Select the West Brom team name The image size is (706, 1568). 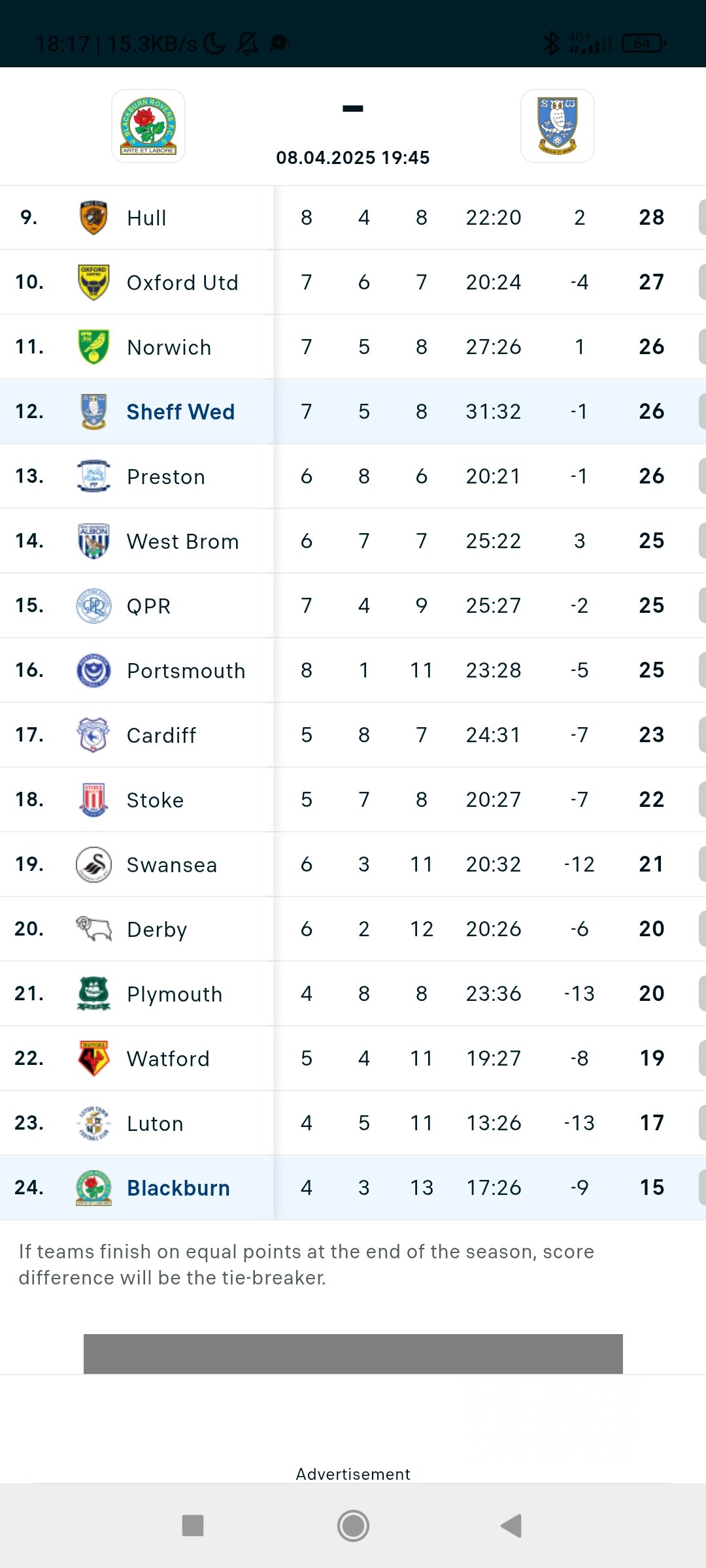[x=183, y=541]
